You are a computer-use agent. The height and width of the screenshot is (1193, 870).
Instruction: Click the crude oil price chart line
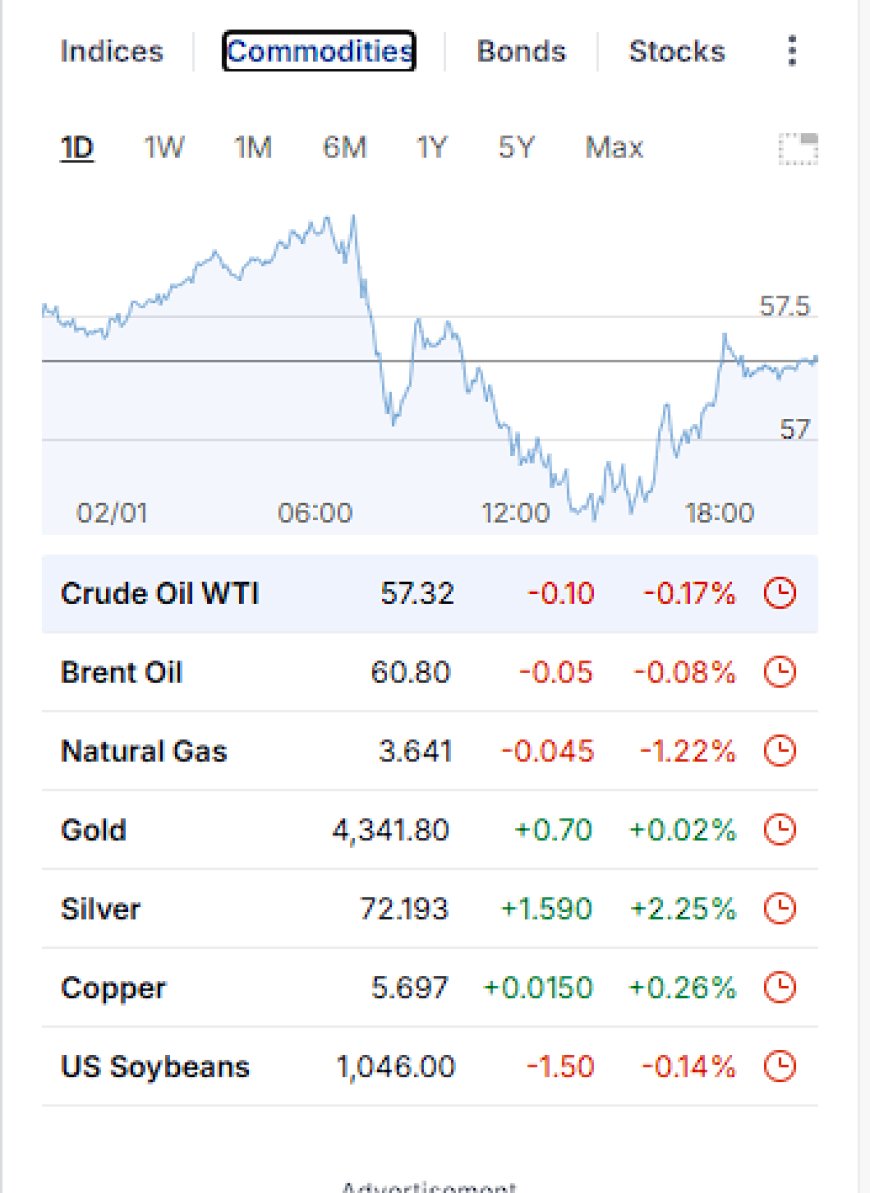[x=430, y=365]
